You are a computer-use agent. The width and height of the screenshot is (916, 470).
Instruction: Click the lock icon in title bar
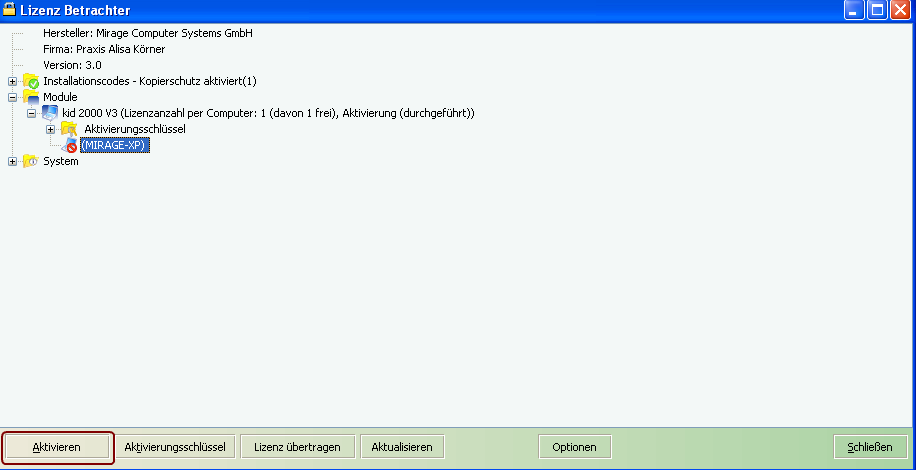[9, 9]
